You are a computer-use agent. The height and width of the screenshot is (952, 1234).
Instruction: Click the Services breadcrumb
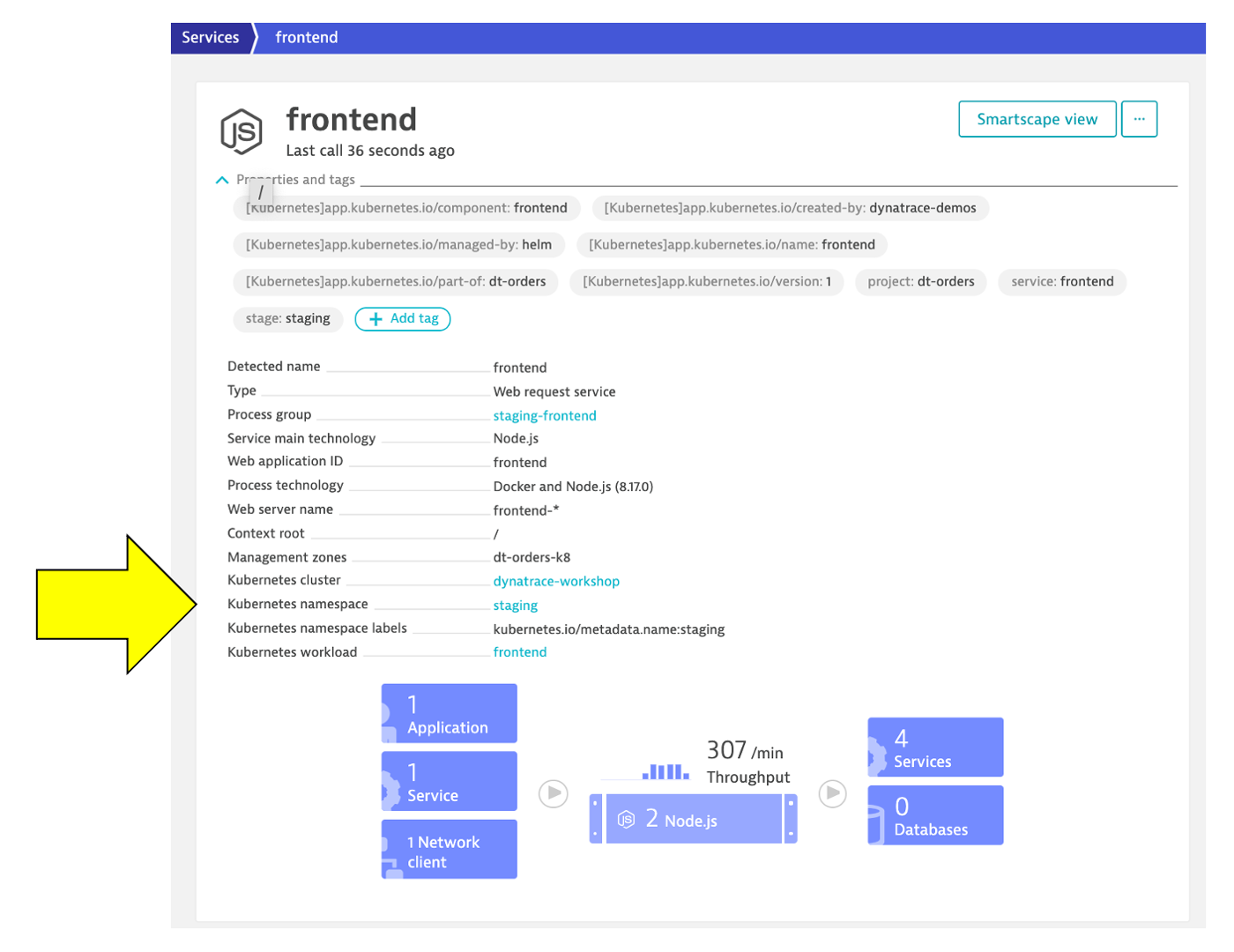click(x=210, y=38)
